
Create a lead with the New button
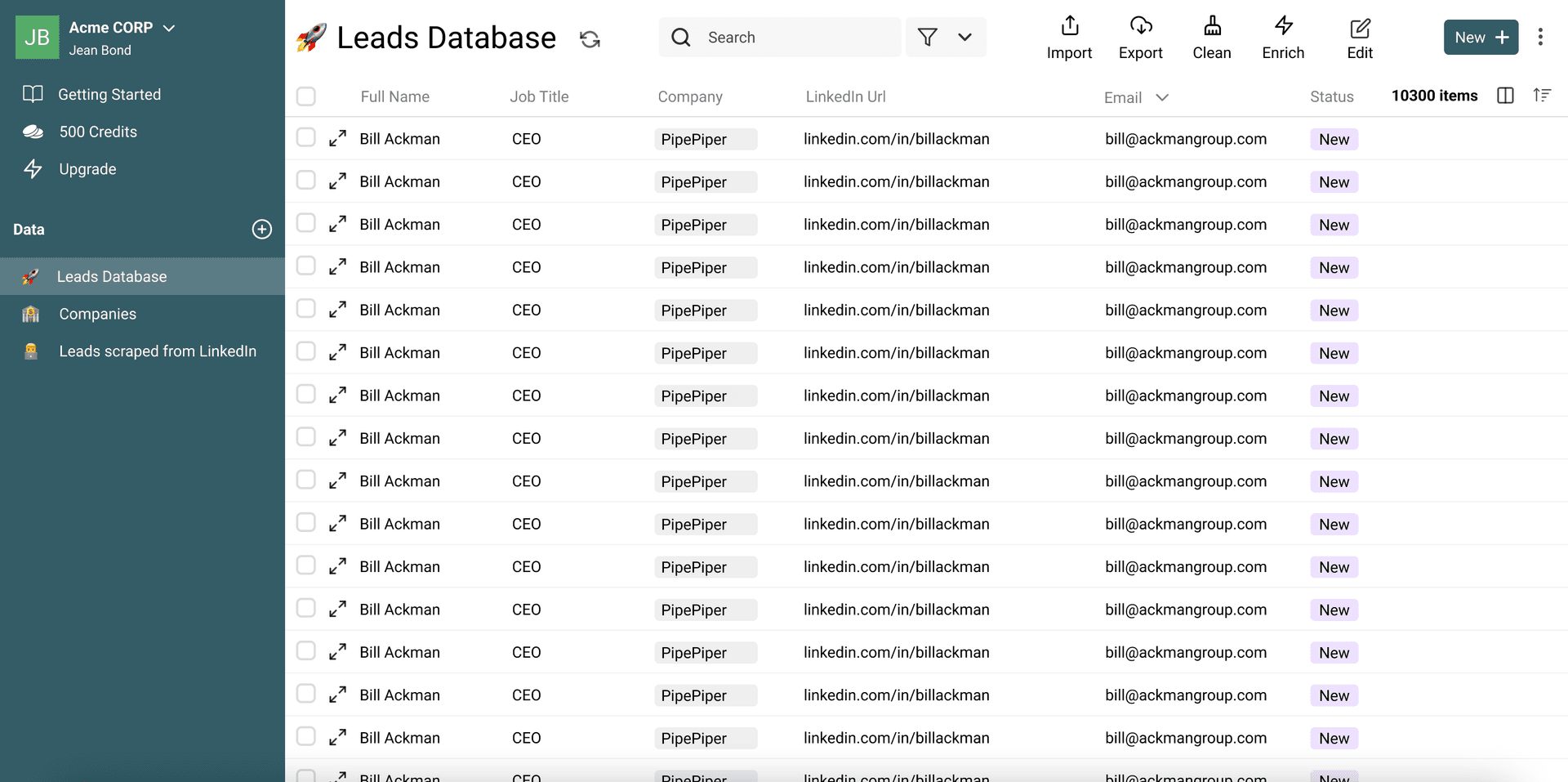click(1481, 37)
